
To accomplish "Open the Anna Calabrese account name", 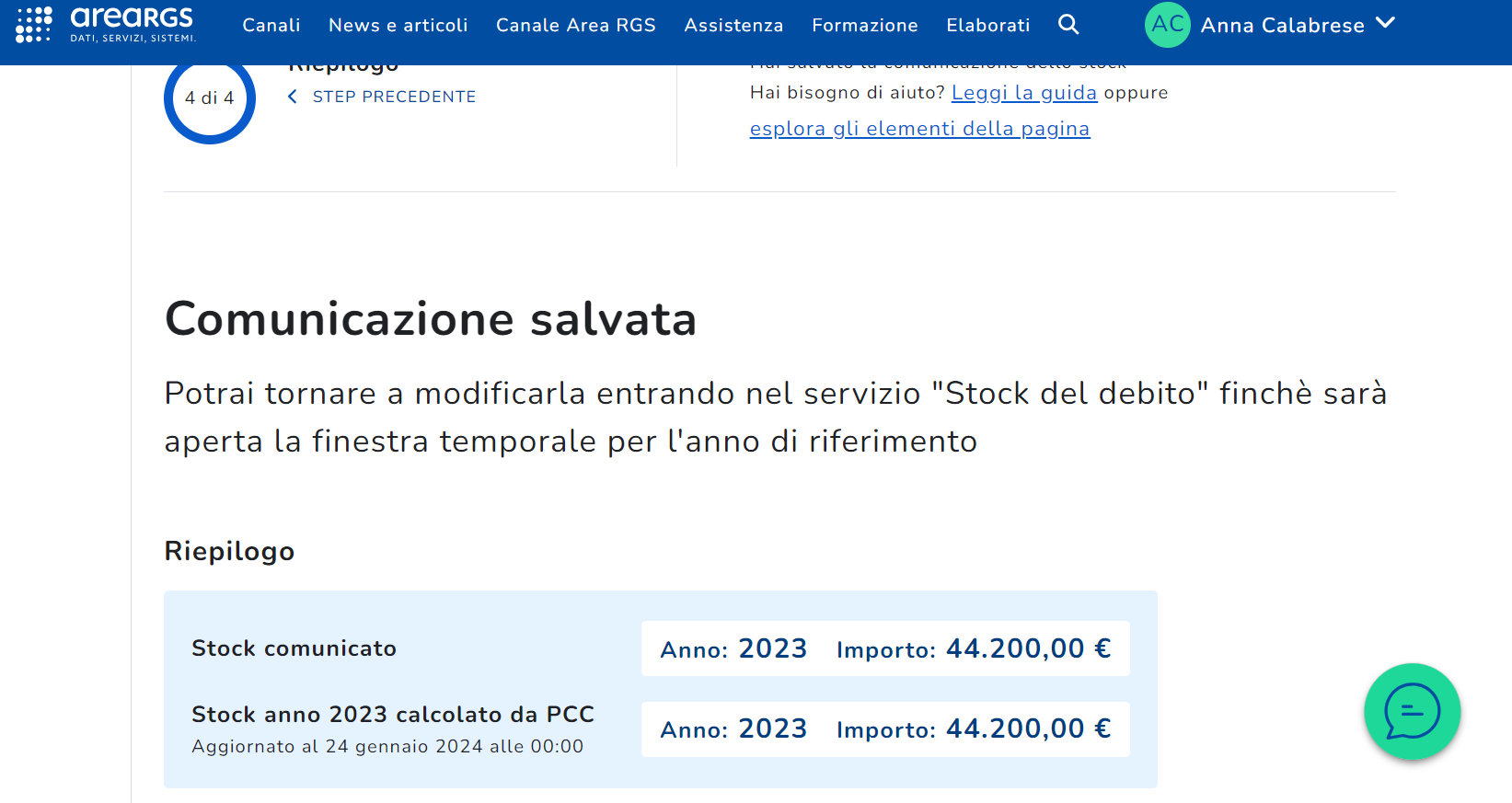I will point(1282,26).
